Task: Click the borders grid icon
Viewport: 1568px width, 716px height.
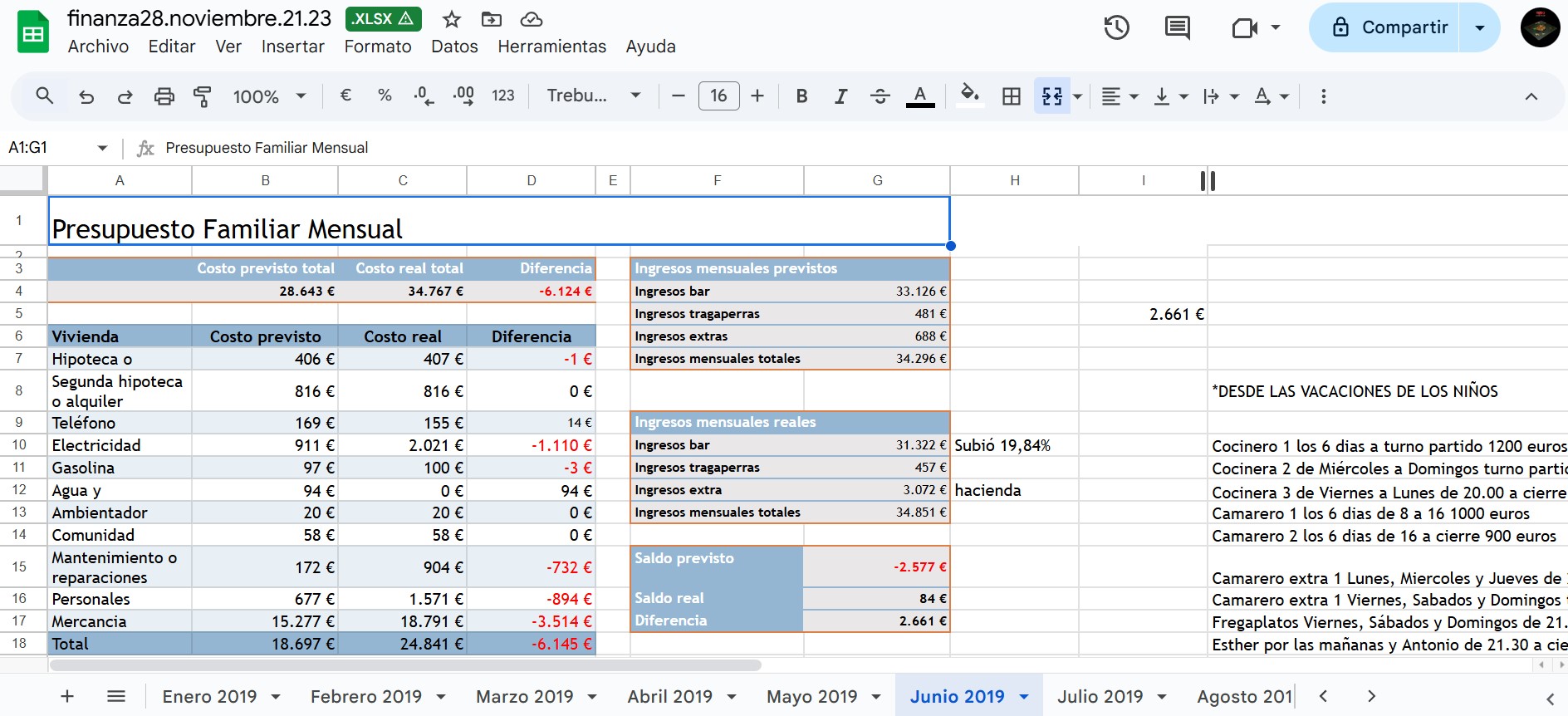Action: (1011, 96)
